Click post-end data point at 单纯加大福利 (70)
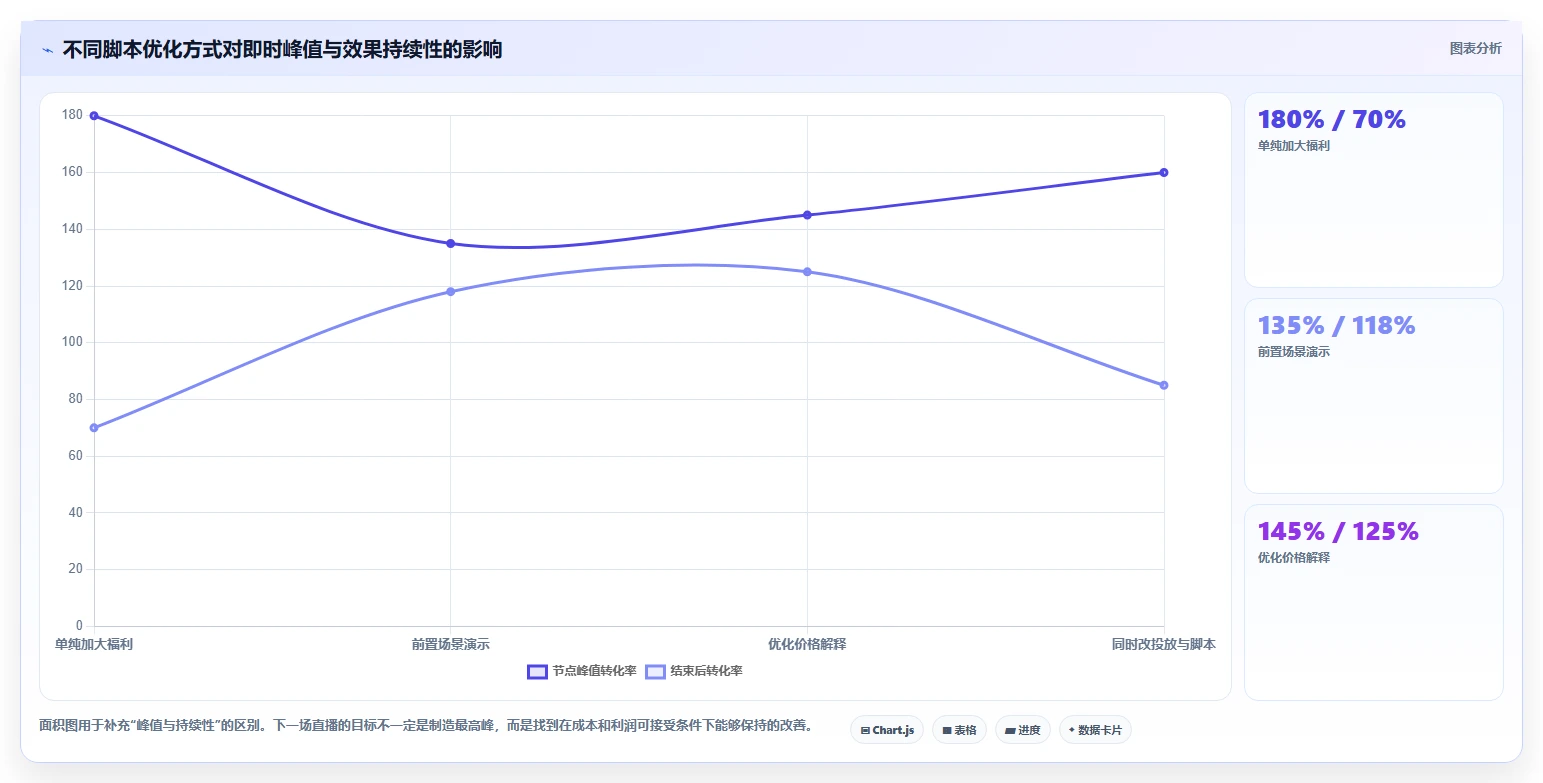 tap(94, 428)
